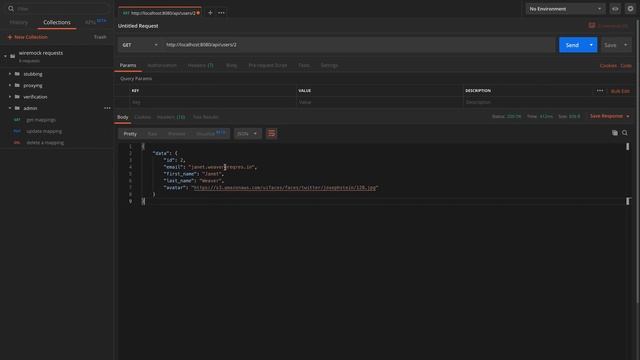Open the Code link
This screenshot has height=360, width=640.
click(626, 66)
